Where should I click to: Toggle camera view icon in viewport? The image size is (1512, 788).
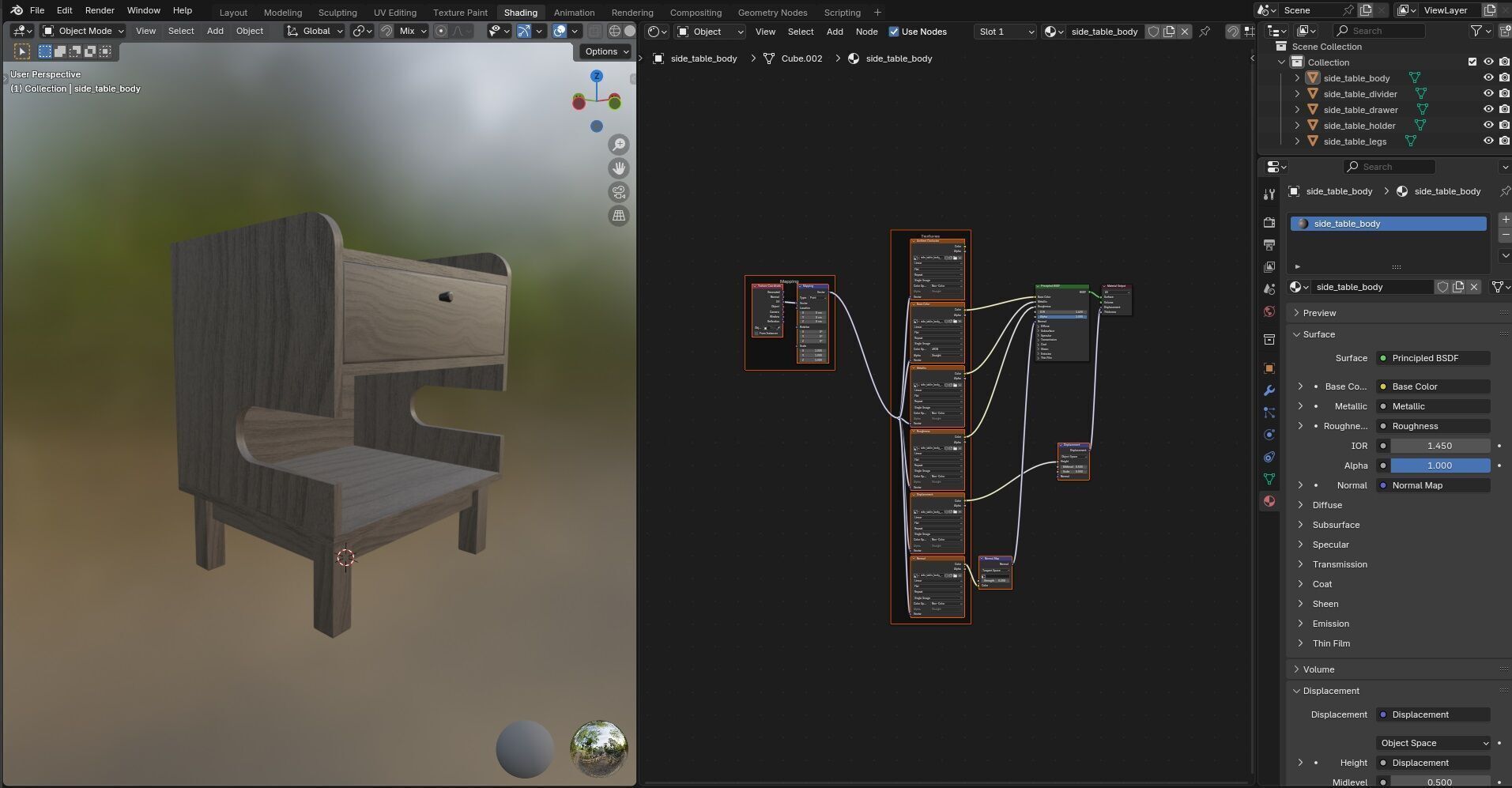pos(619,192)
